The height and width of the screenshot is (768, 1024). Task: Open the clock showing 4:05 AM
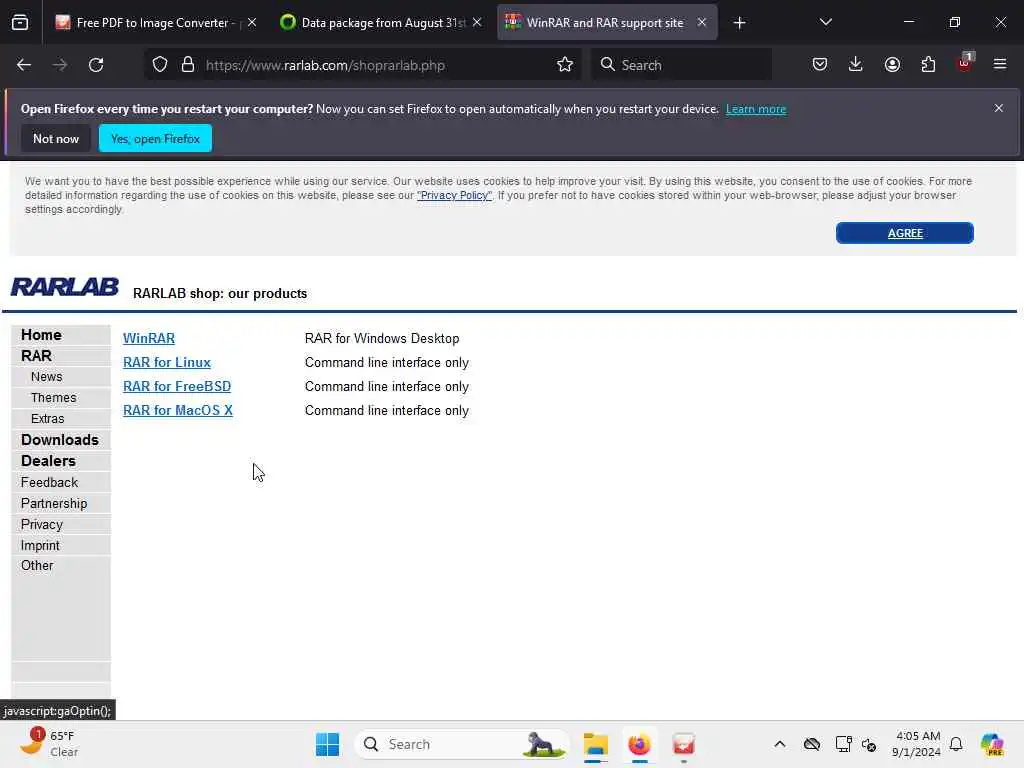pyautogui.click(x=917, y=744)
